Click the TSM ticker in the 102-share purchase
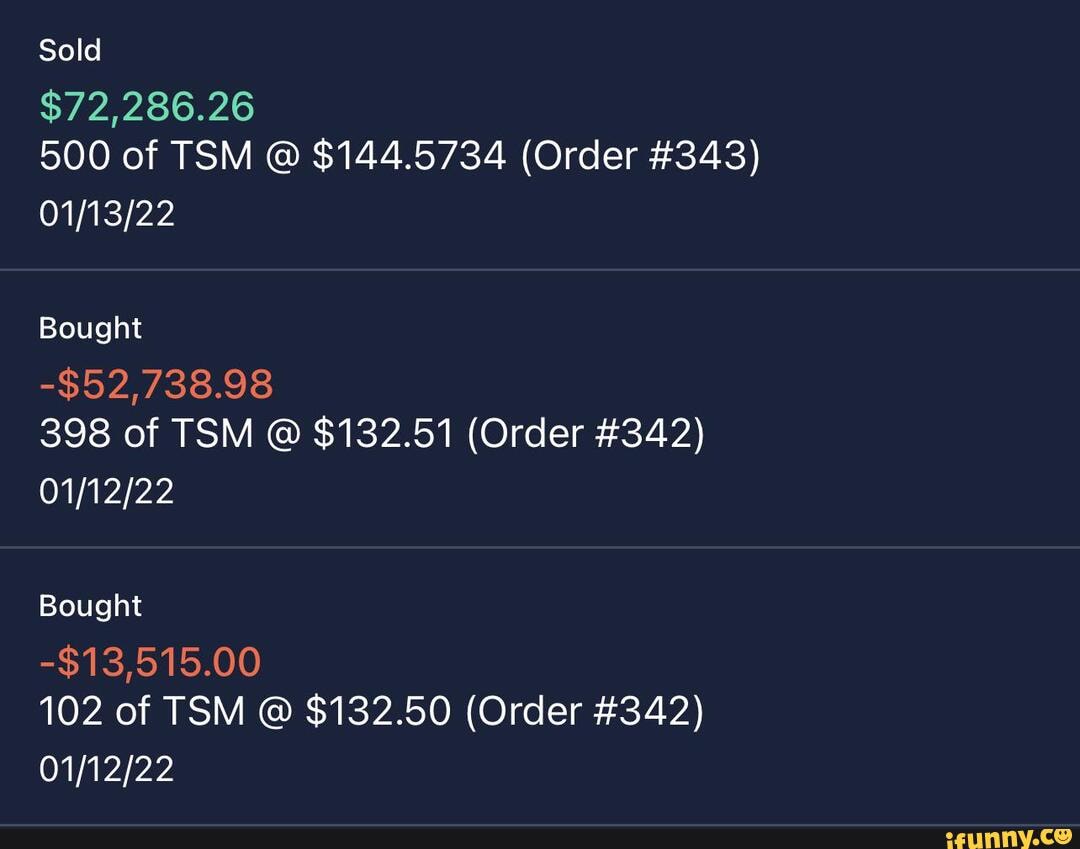This screenshot has width=1080, height=849. [205, 712]
